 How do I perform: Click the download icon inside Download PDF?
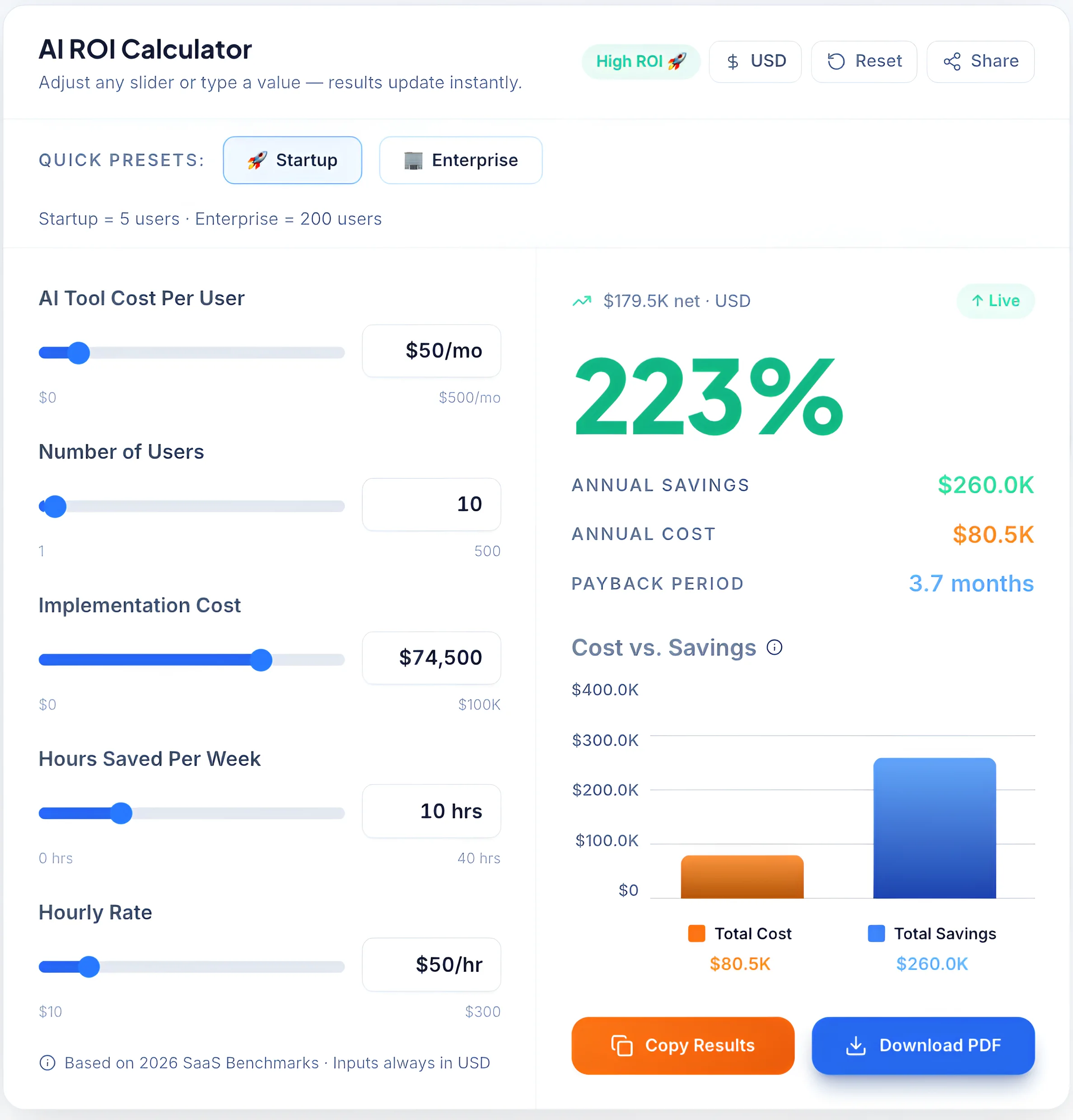pyautogui.click(x=856, y=1045)
